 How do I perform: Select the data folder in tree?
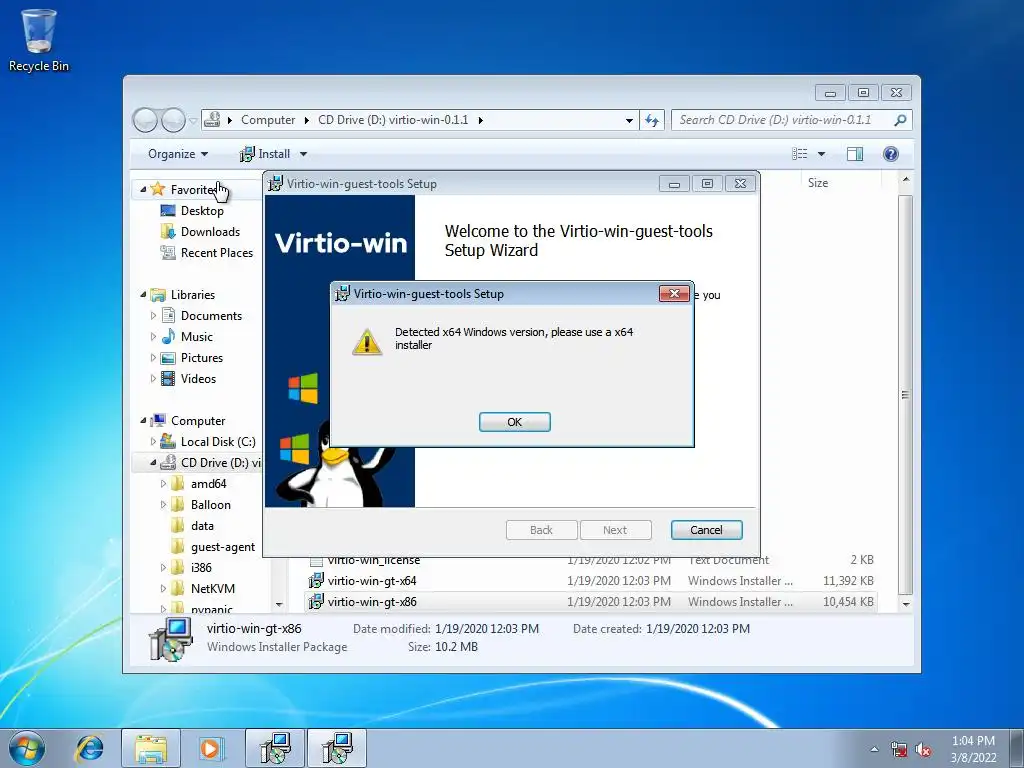[x=202, y=526]
